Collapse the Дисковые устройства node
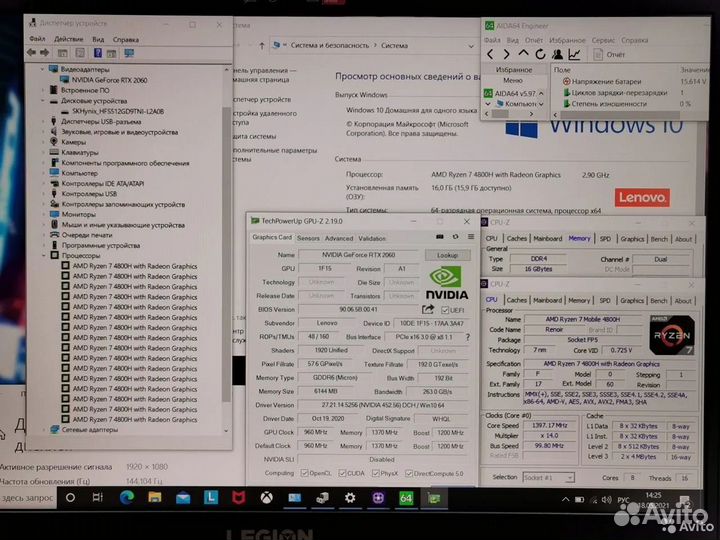 pos(43,101)
